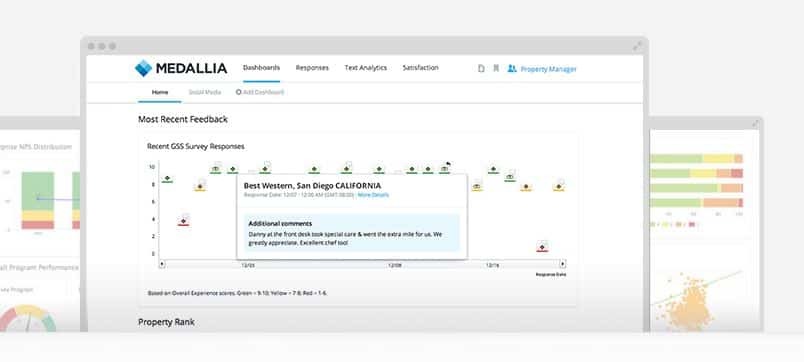Click the first green response marker at left
The width and height of the screenshot is (804, 362).
pyautogui.click(x=167, y=179)
